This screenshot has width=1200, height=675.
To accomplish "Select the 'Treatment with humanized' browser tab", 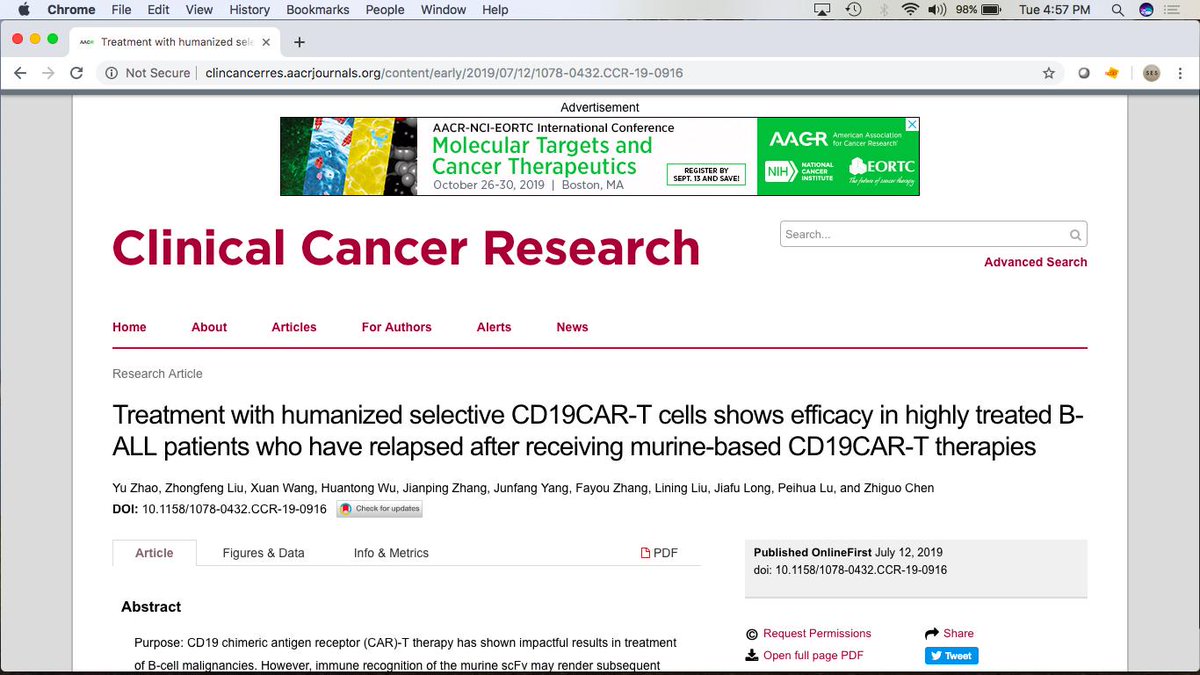I will point(176,42).
